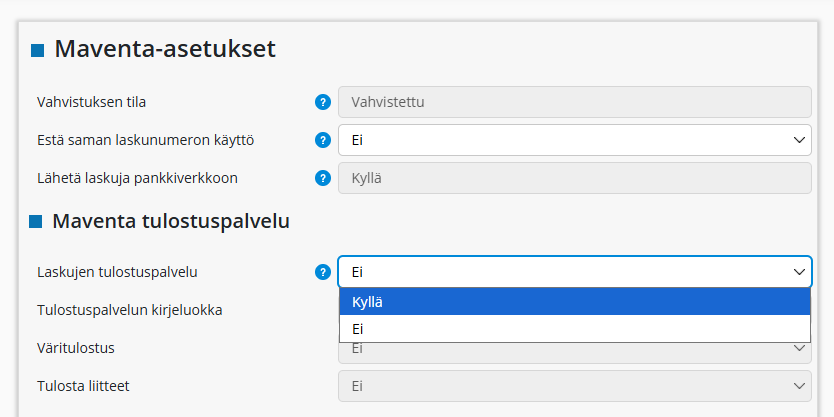Click the blue square beside Maventa tulostuspalvelu heading
Viewport: 834px width, 417px height.
coord(36,222)
